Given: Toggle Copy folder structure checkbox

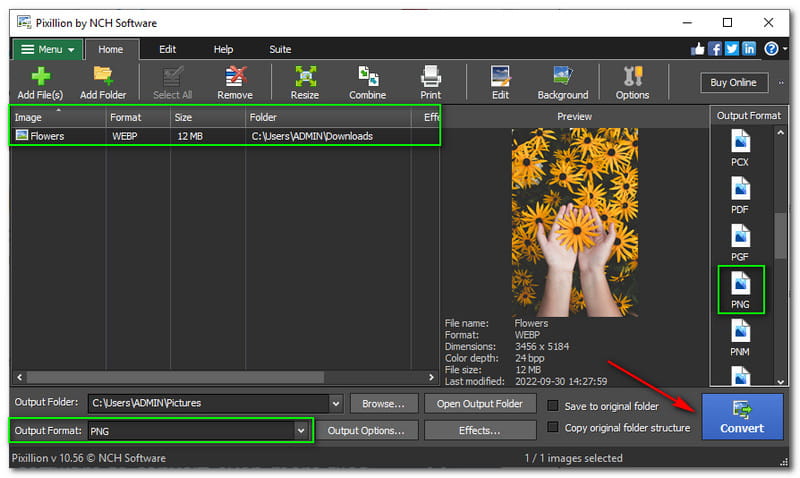Looking at the screenshot, I should pos(554,428).
